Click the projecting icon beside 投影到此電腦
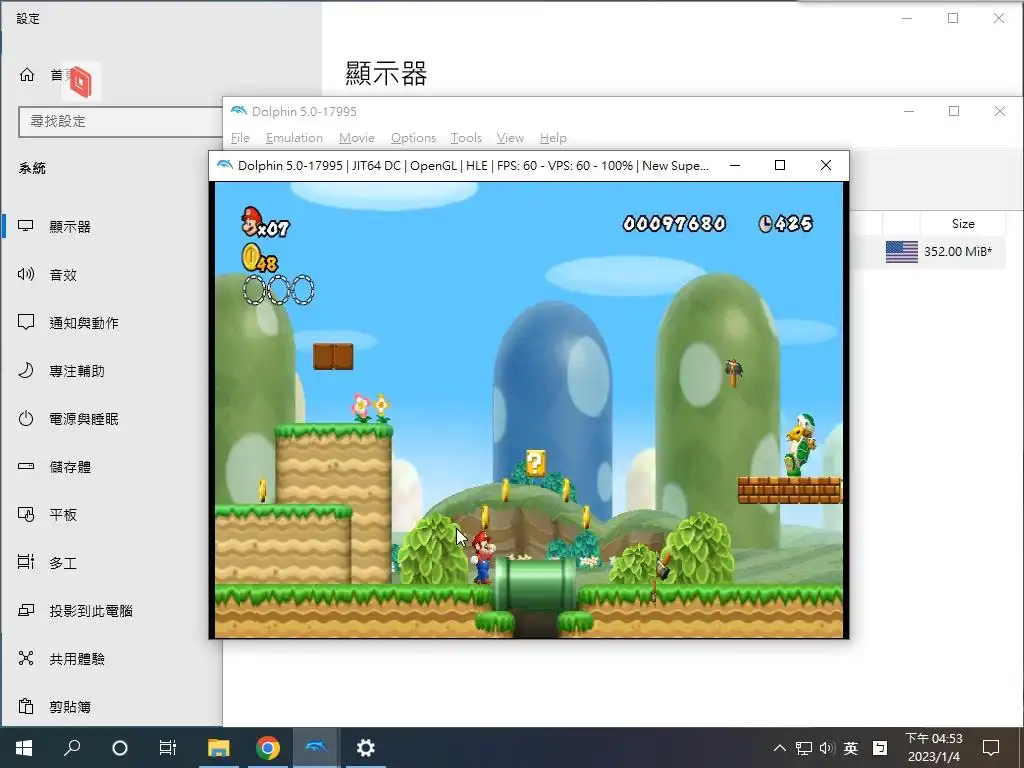 tap(26, 610)
